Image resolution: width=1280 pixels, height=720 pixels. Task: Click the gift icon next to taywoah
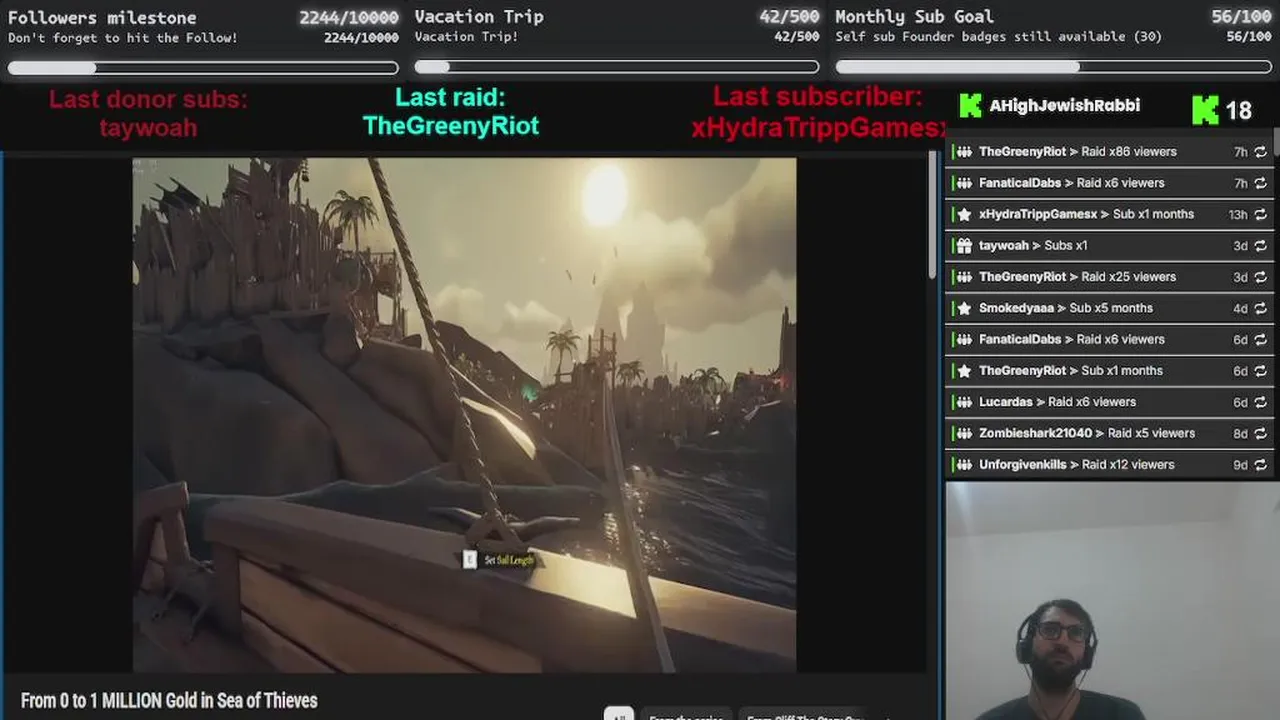click(x=964, y=245)
